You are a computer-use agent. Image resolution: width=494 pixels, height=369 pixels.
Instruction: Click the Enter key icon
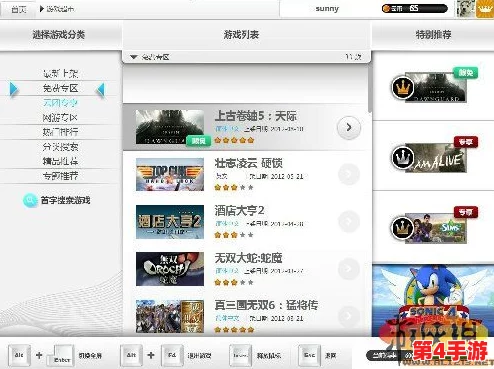click(62, 356)
